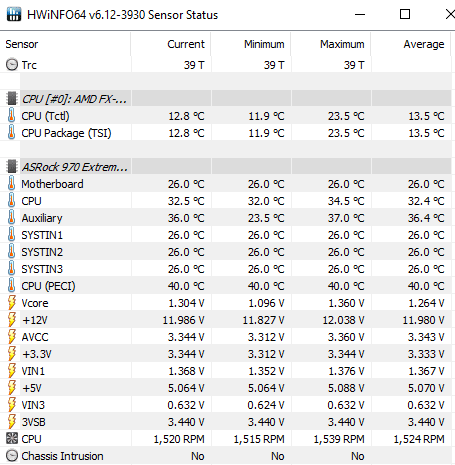Click the lightning bolt icon next to +12V
455x465 pixels.
12,320
